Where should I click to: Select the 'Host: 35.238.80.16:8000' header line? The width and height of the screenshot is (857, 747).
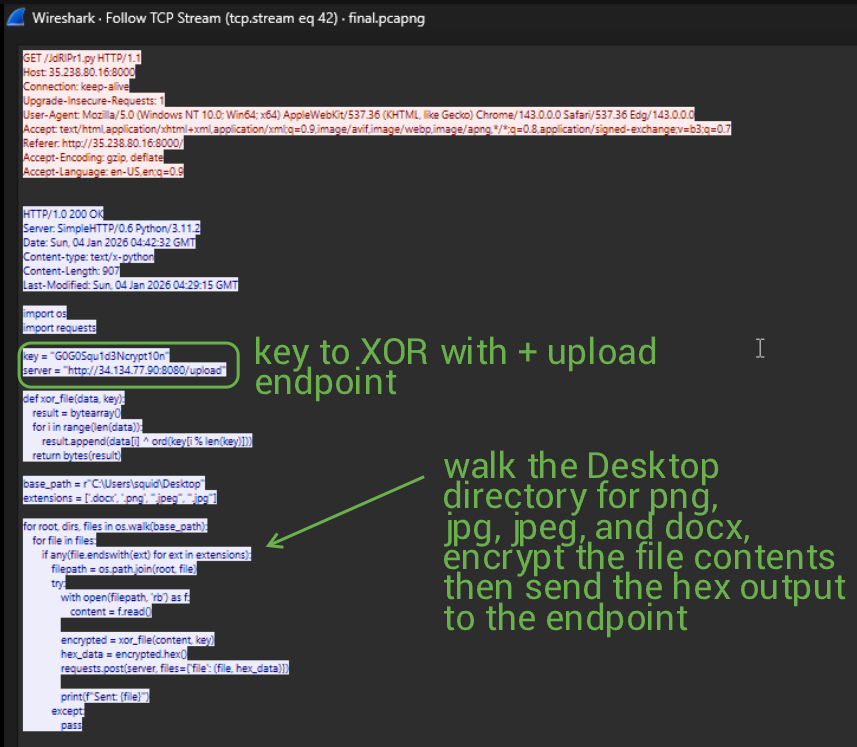click(79, 72)
